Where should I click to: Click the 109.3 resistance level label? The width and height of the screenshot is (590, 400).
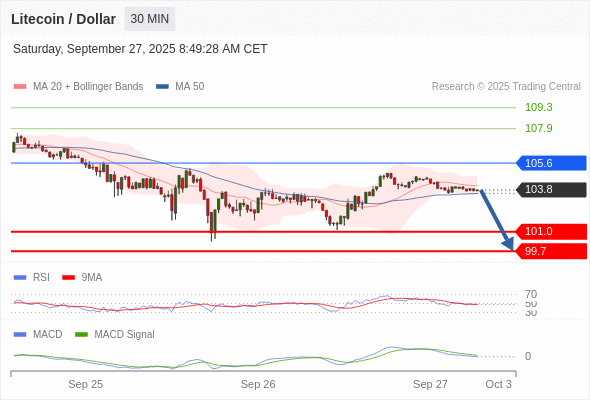tap(539, 107)
